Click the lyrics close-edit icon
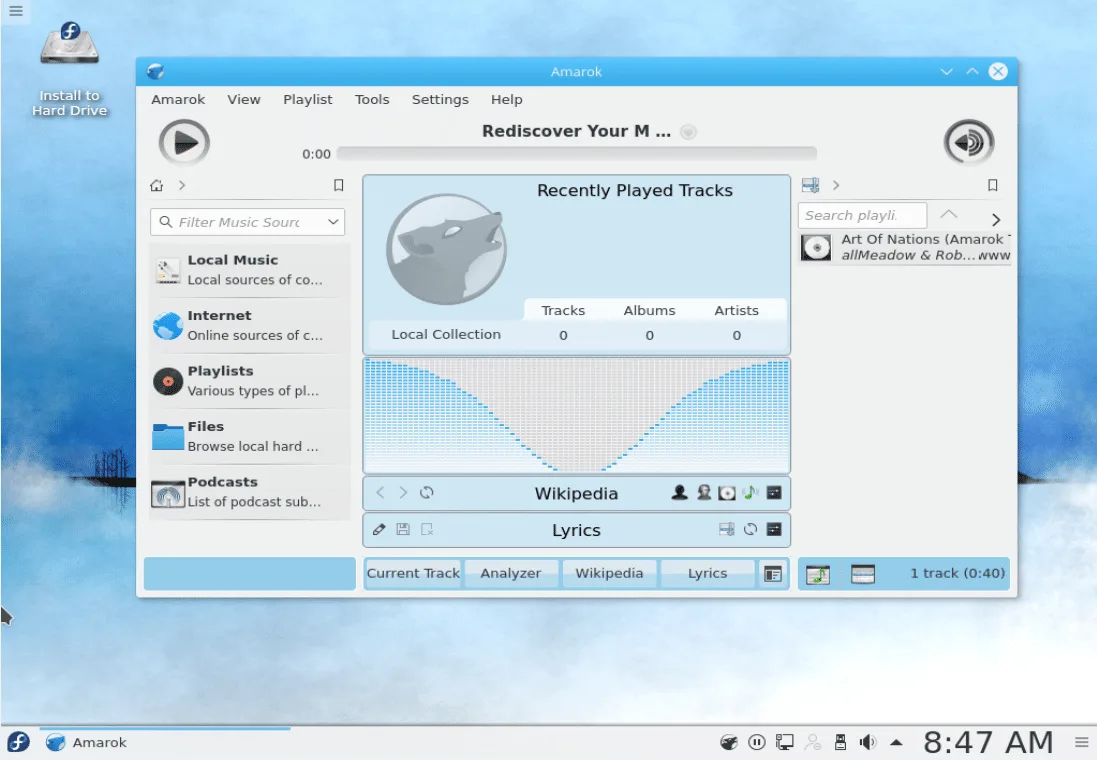 click(x=427, y=530)
